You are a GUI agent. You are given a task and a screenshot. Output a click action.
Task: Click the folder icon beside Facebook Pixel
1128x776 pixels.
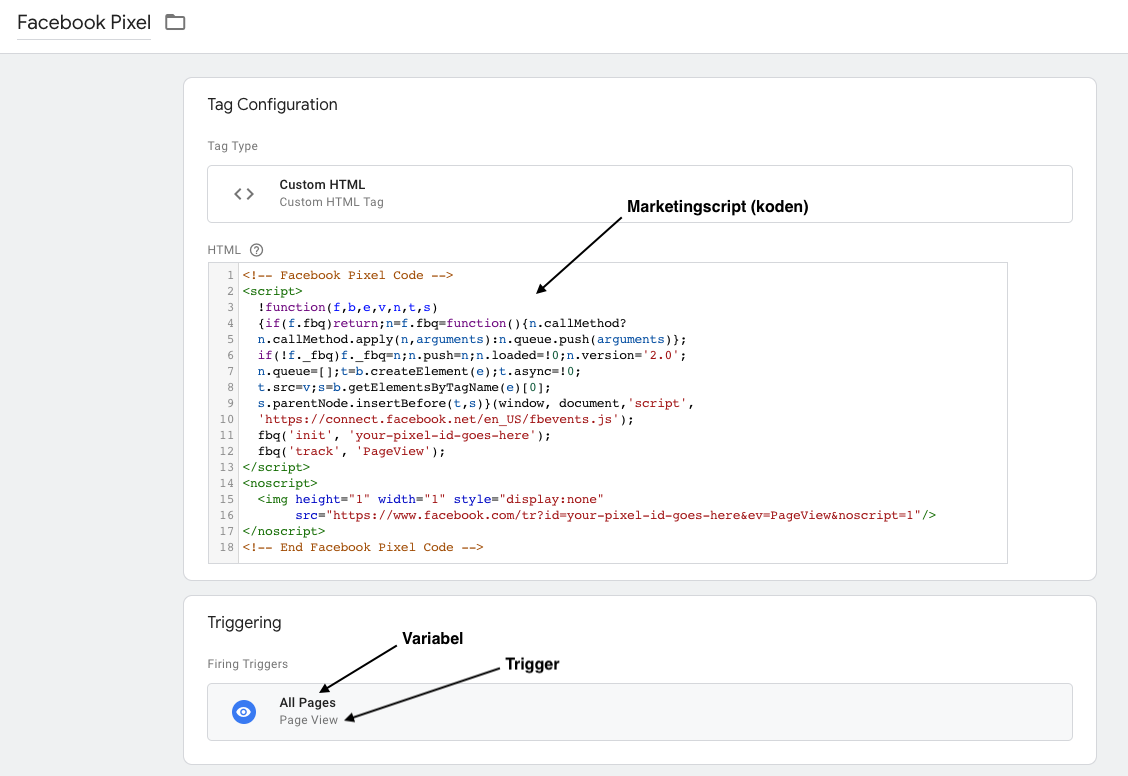175,22
